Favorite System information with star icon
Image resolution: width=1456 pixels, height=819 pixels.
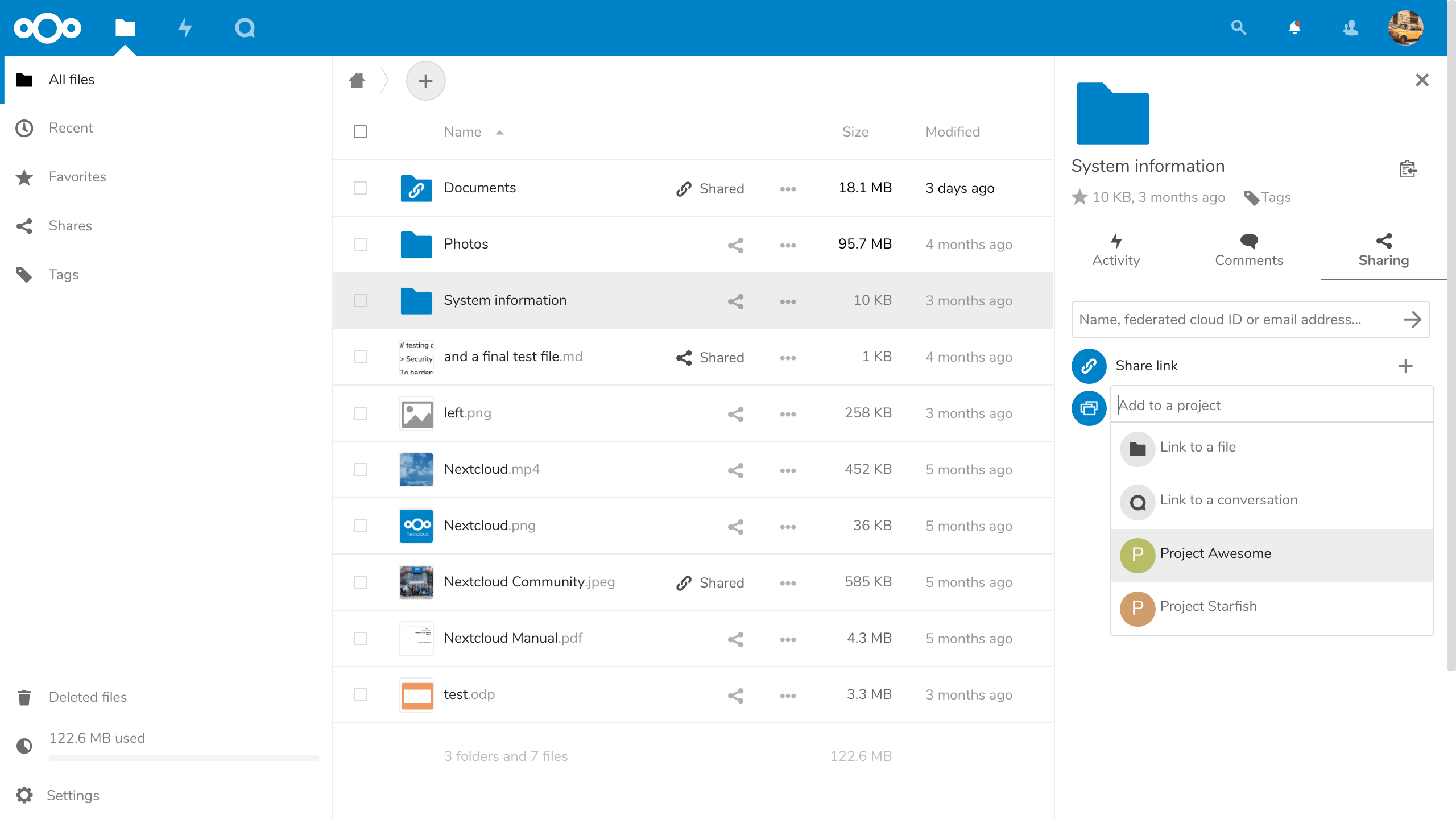[x=1079, y=197]
